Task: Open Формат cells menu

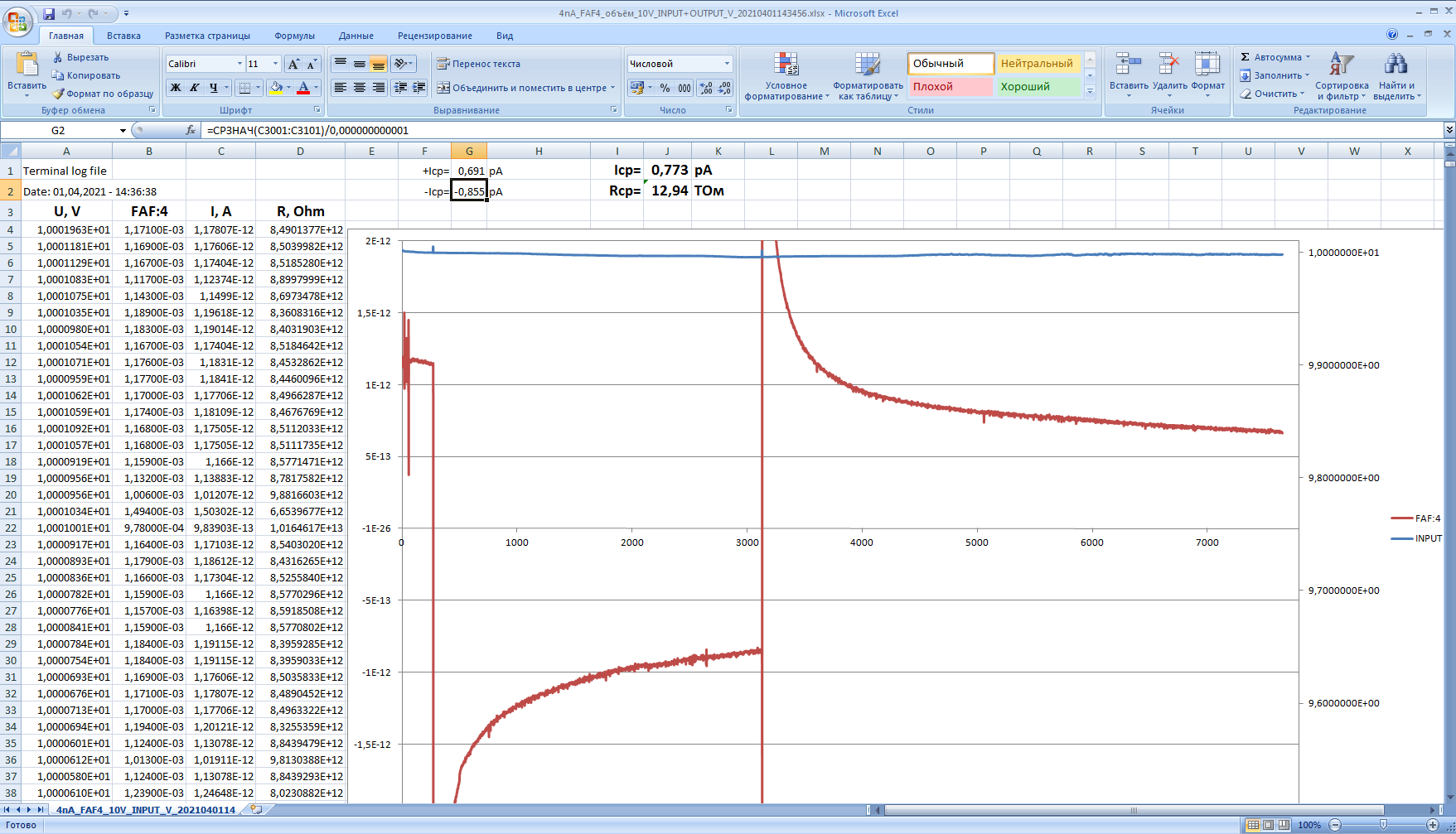Action: 1207,74
